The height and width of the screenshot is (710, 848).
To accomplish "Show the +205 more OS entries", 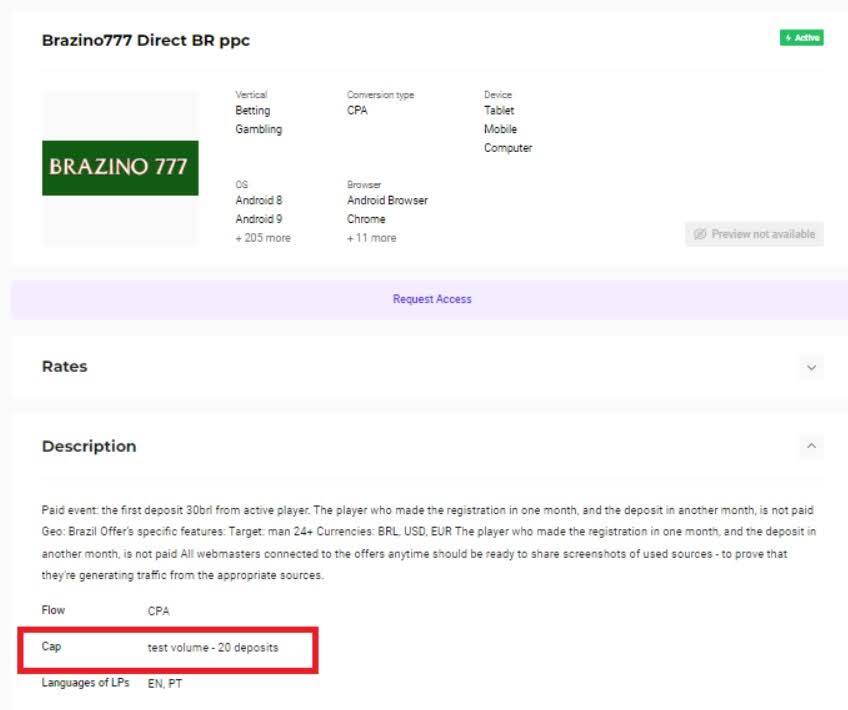I will [263, 238].
